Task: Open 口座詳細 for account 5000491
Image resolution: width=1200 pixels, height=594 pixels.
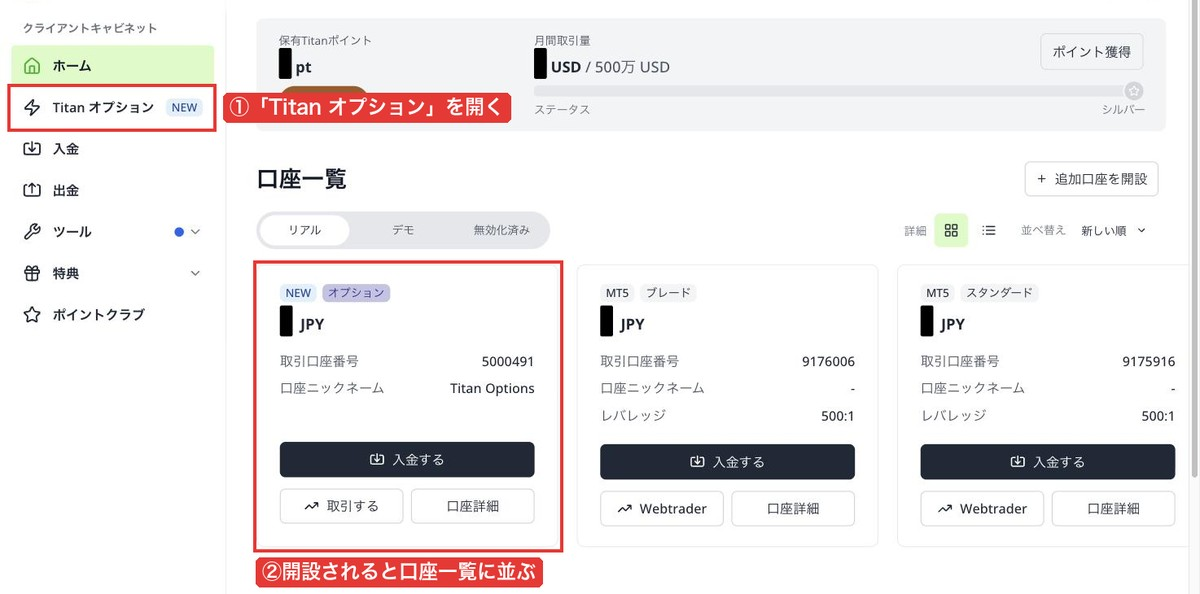Action: click(473, 507)
